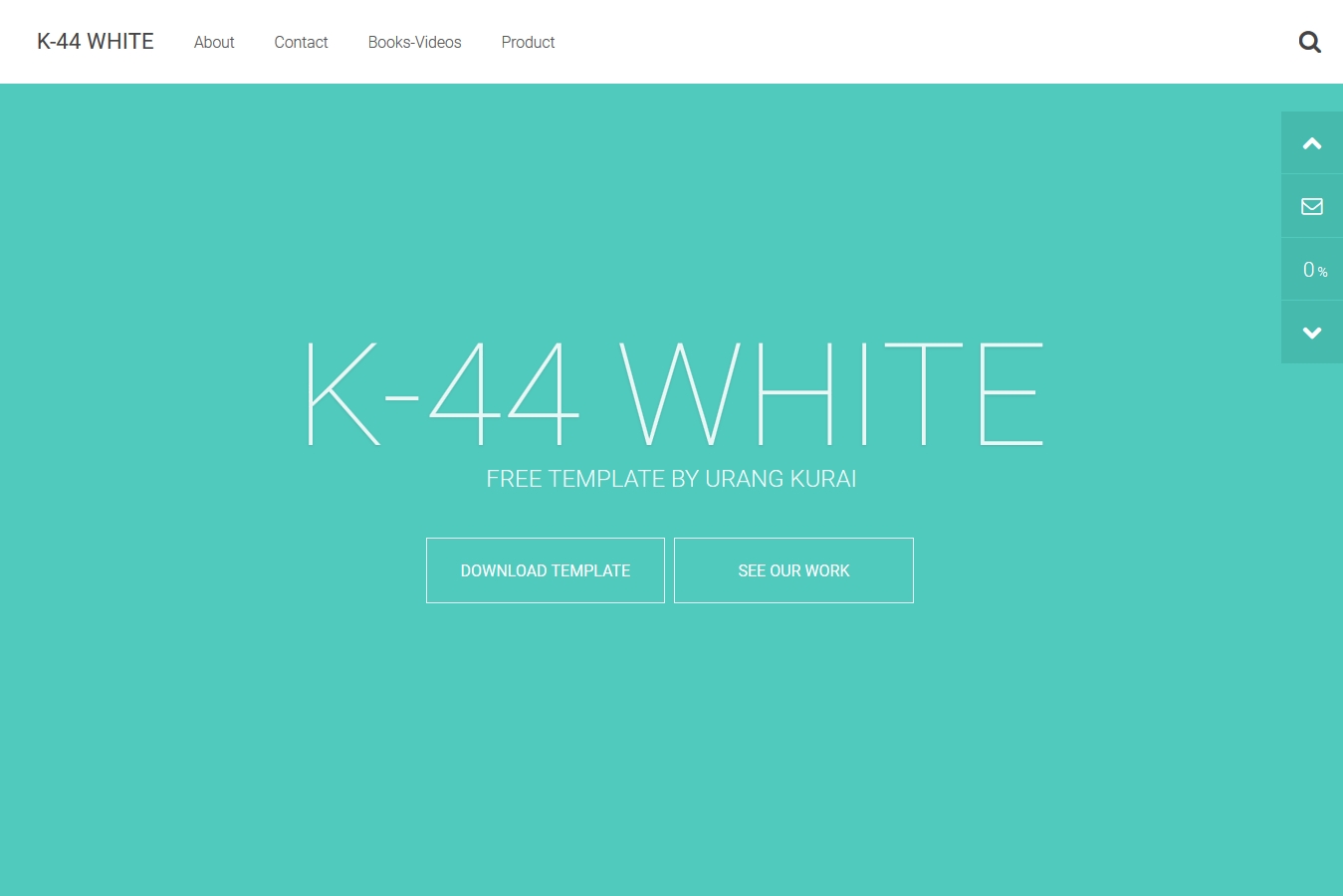The width and height of the screenshot is (1343, 896).
Task: Open the Contact menu item
Action: coord(301,42)
